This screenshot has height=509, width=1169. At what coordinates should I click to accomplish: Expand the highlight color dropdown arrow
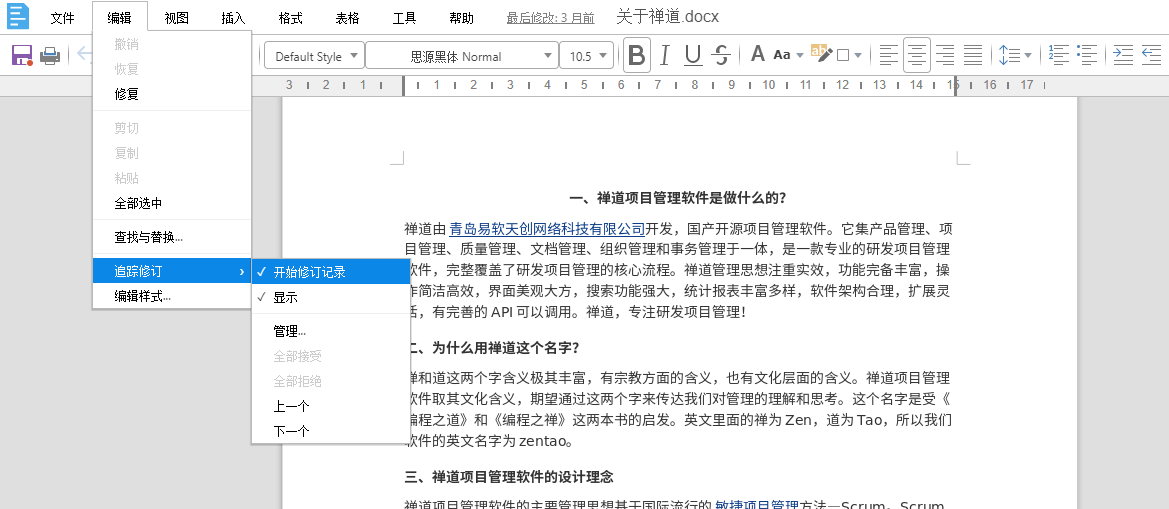click(858, 55)
